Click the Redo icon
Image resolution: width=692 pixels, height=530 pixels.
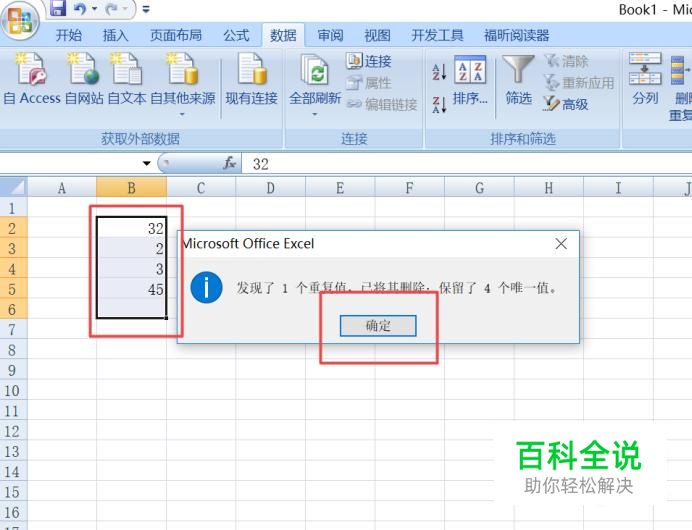[x=112, y=8]
